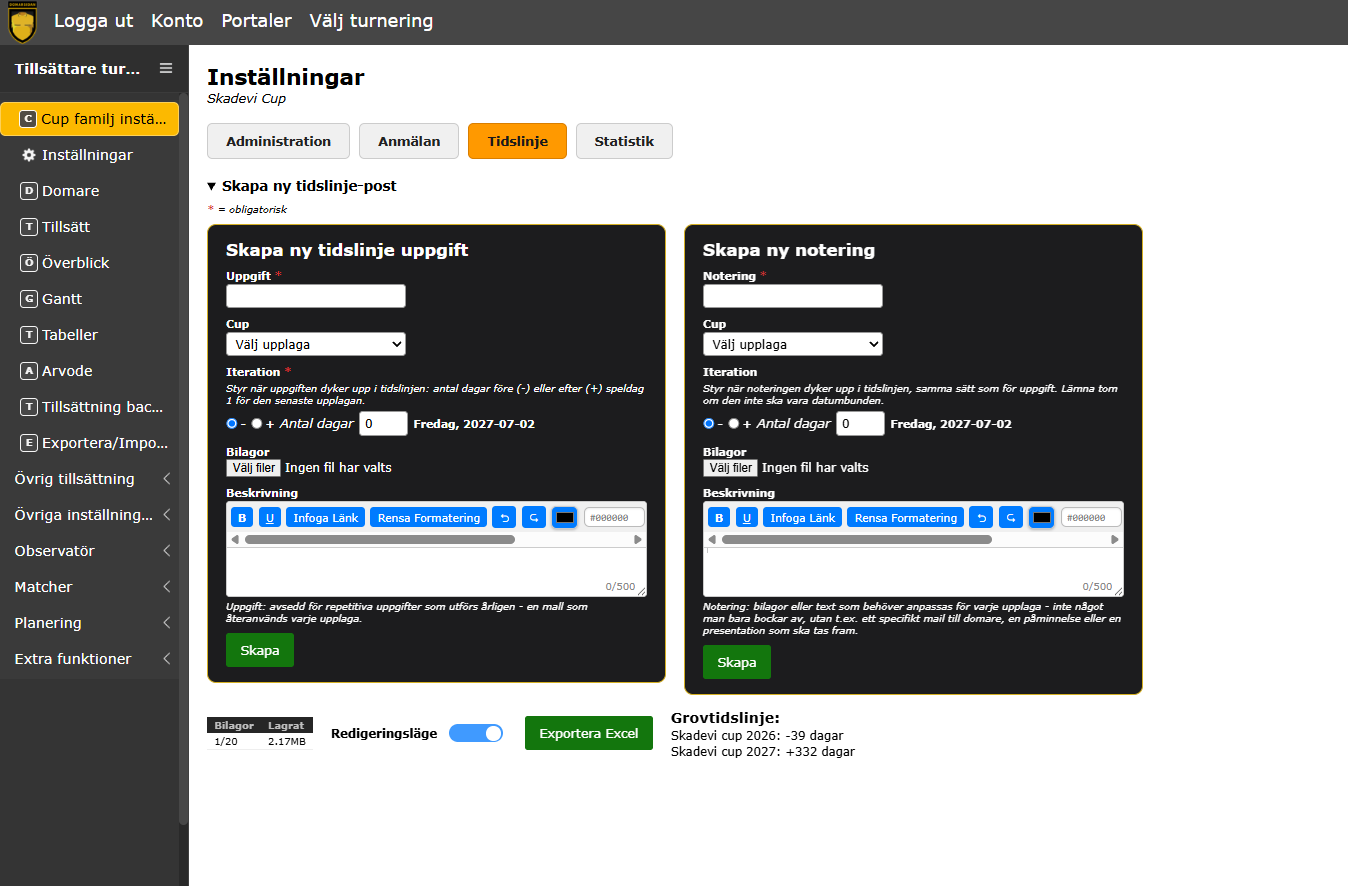Screen dimensions: 1348x886
Task: Toggle the sidebar hamburger menu icon
Action: pos(166,68)
